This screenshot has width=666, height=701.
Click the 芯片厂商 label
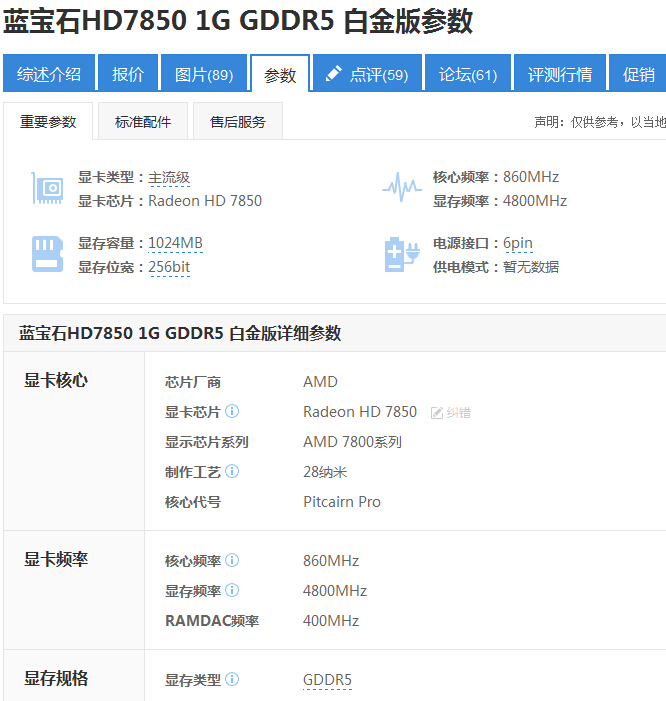coord(193,382)
